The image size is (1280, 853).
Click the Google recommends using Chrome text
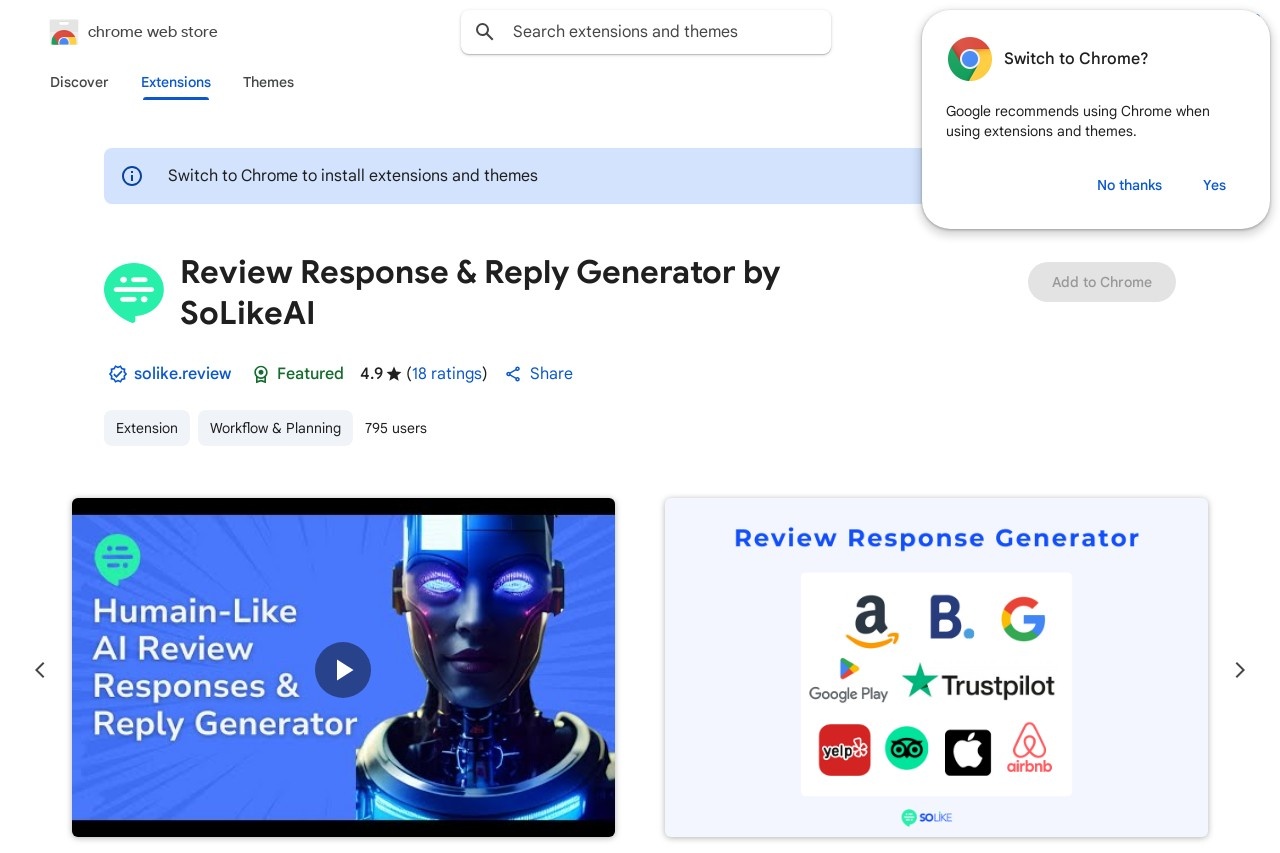[x=1078, y=121]
